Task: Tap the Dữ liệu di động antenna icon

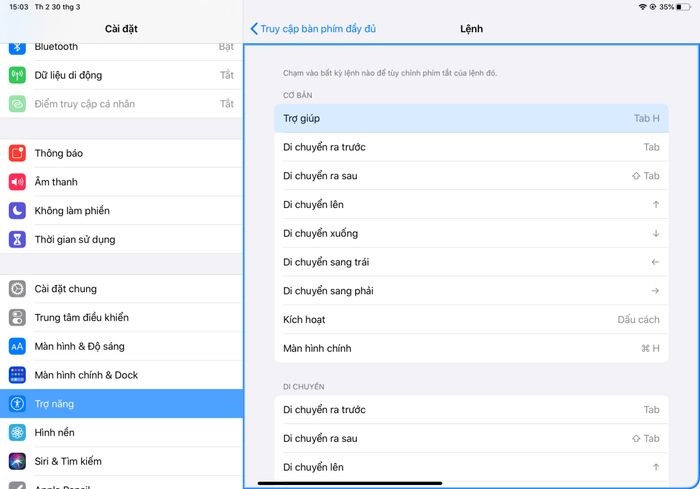Action: tap(17, 75)
